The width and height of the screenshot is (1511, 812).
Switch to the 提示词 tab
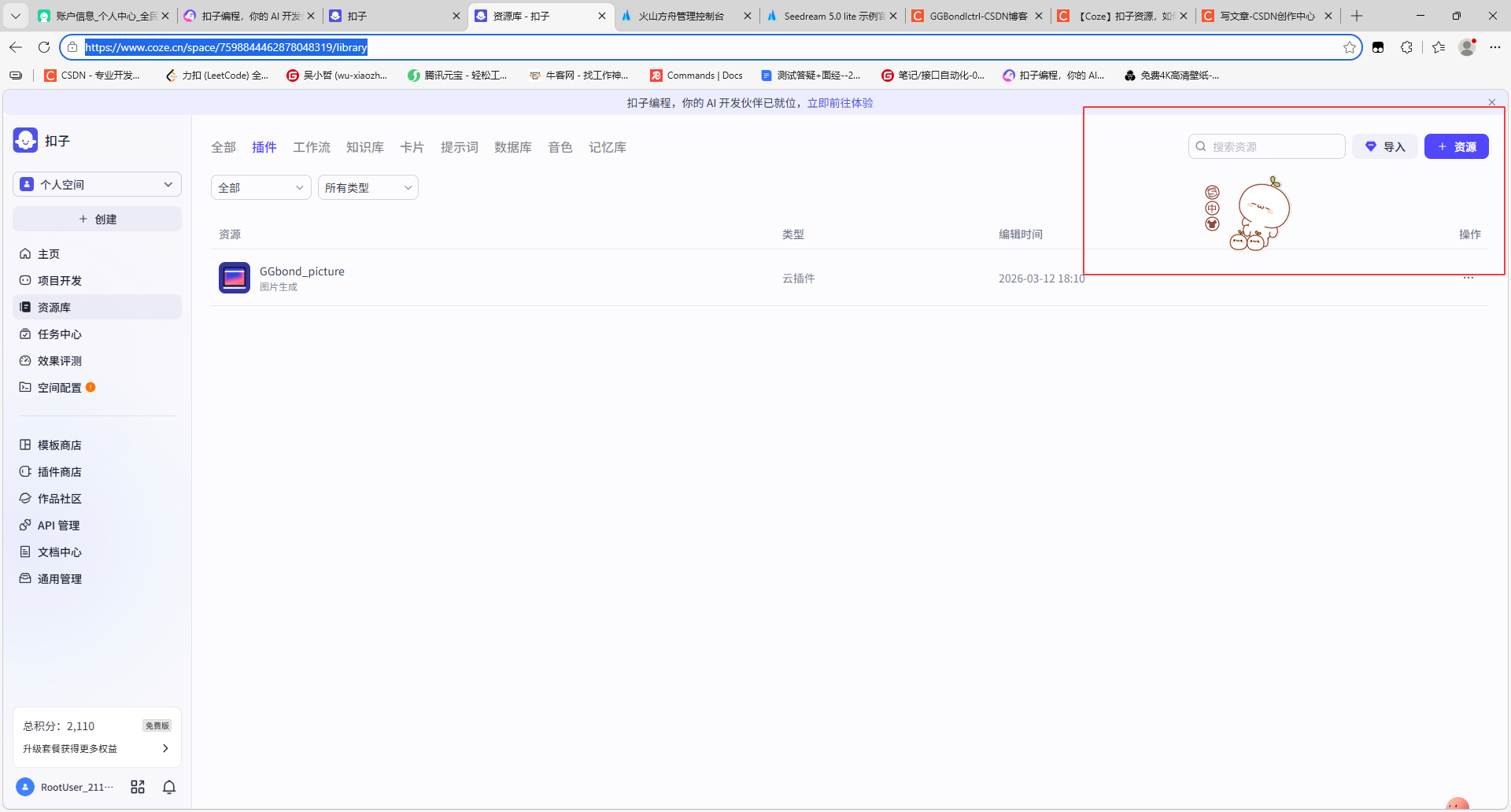[460, 147]
